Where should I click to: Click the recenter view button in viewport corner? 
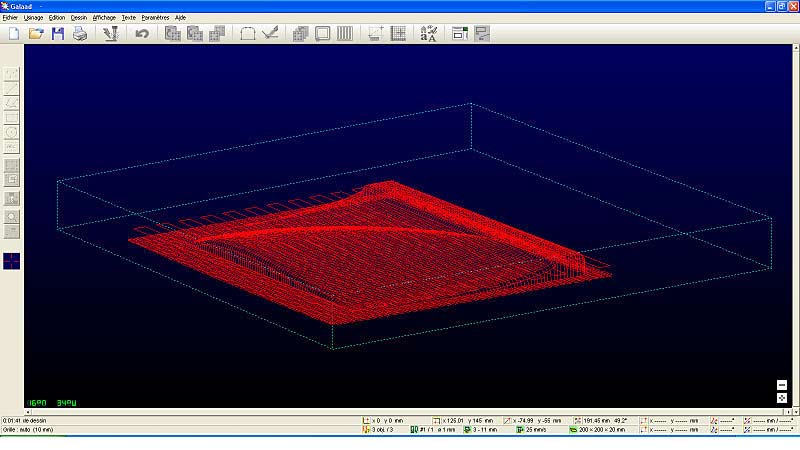point(782,398)
